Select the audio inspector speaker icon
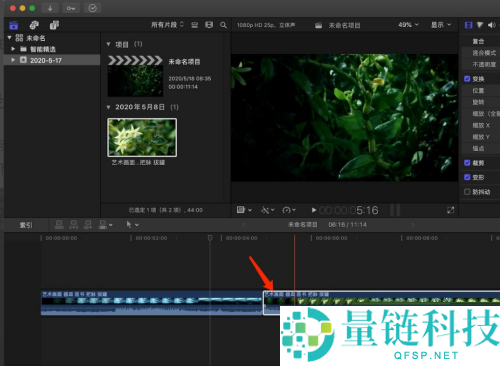This screenshot has width=500, height=366. pos(492,25)
